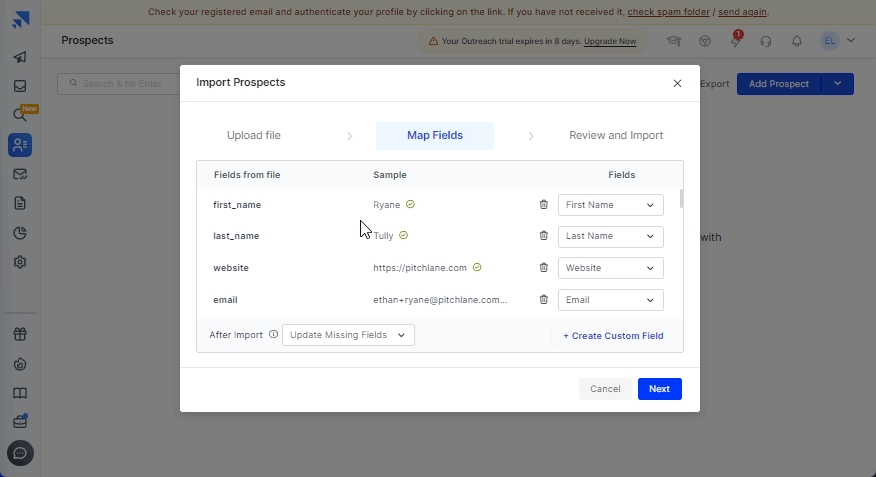876x477 pixels.
Task: Open the Settings gear in sidebar
Action: click(20, 262)
